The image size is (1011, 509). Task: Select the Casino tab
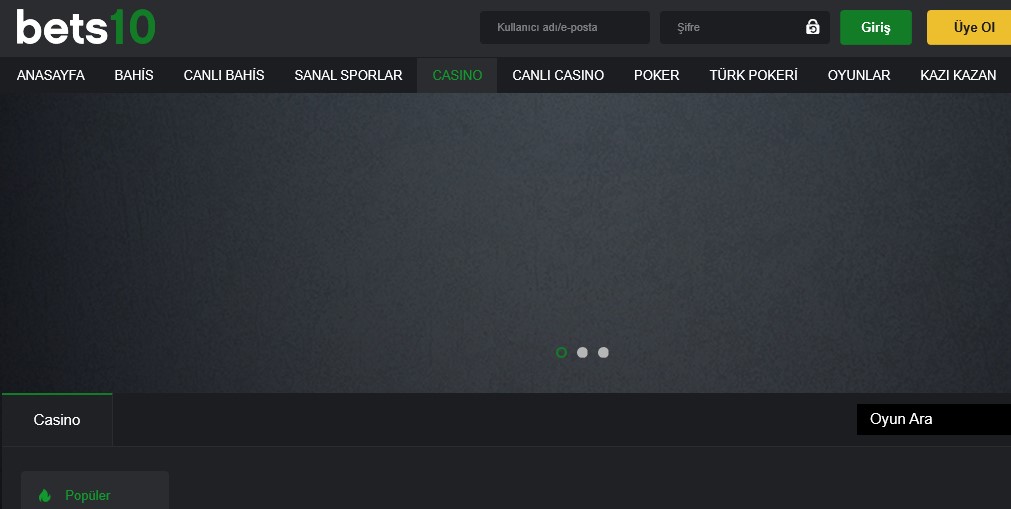tap(57, 420)
